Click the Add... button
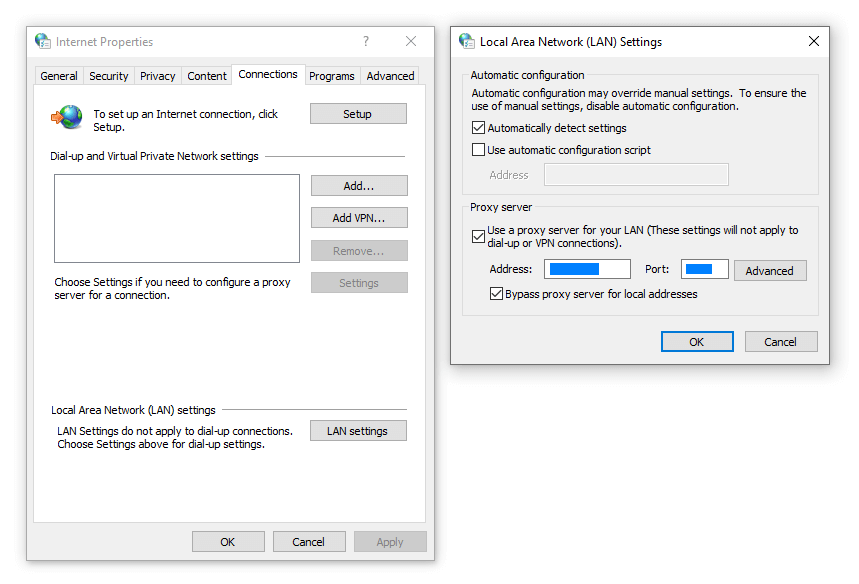859x584 pixels. (359, 186)
